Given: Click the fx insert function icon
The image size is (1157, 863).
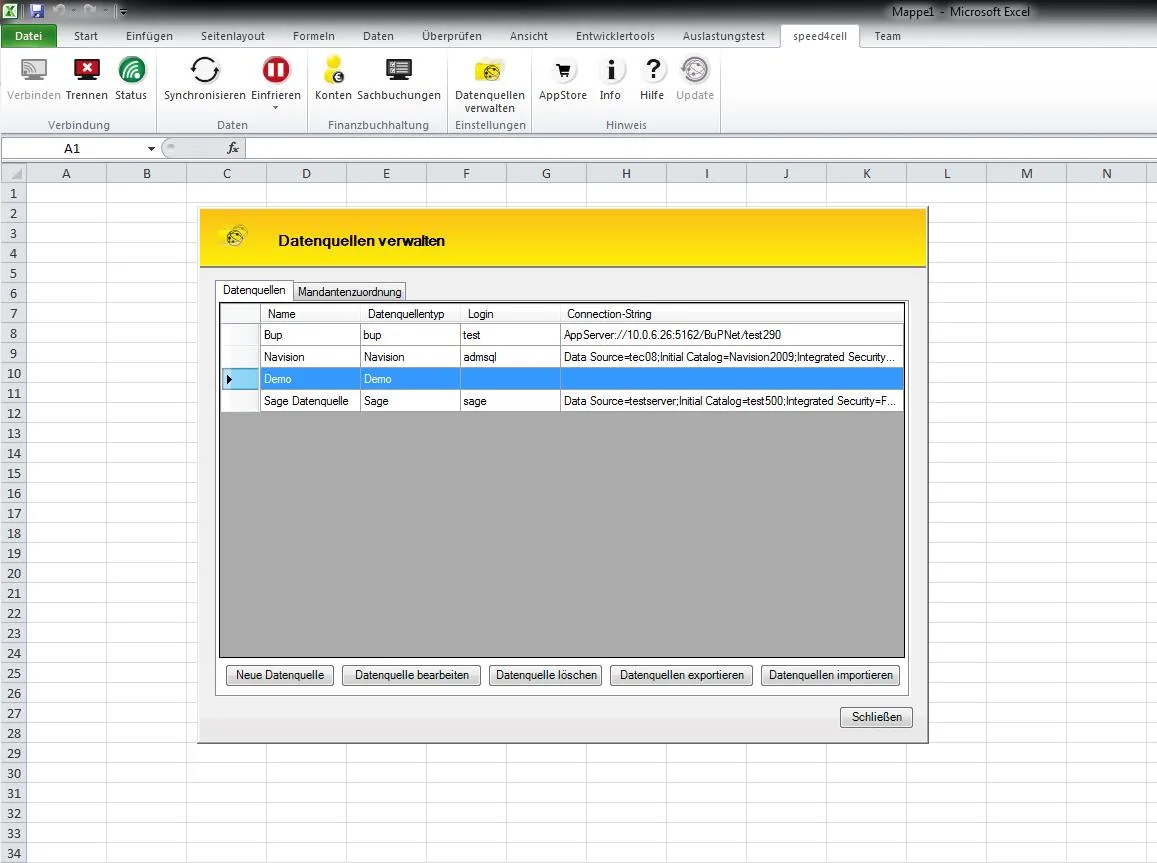Looking at the screenshot, I should [x=233, y=148].
